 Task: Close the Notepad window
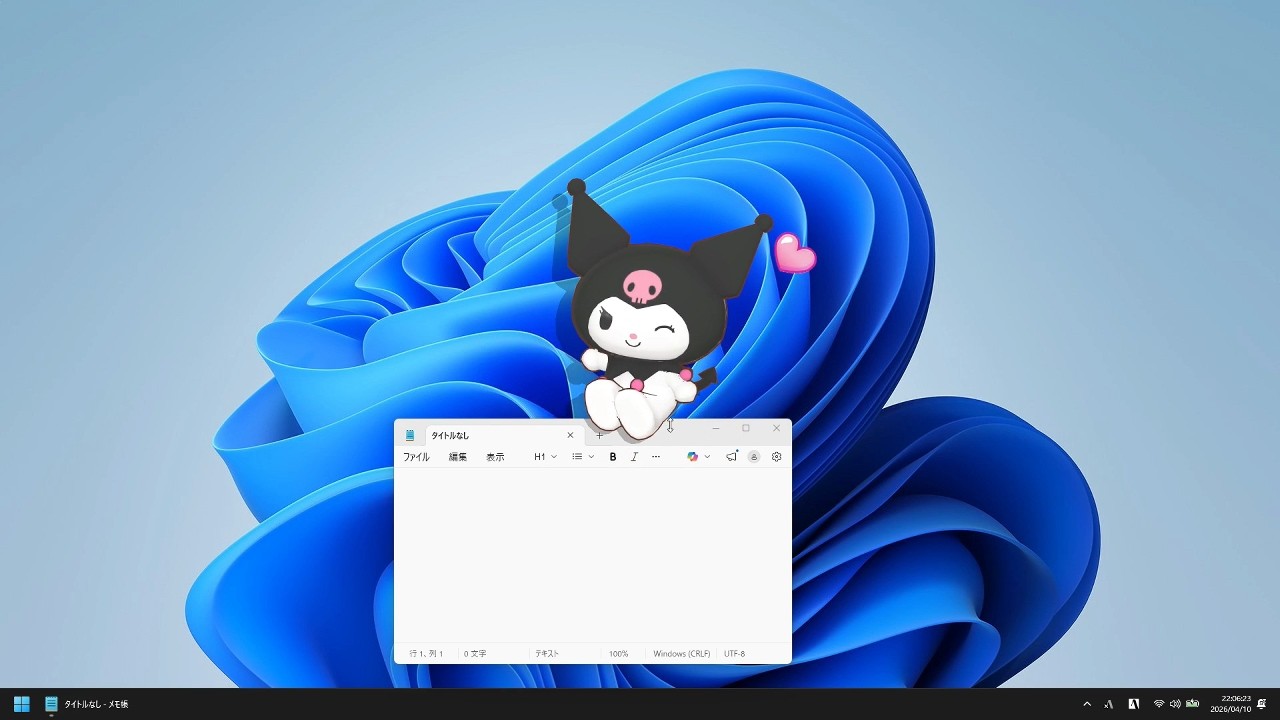776,428
